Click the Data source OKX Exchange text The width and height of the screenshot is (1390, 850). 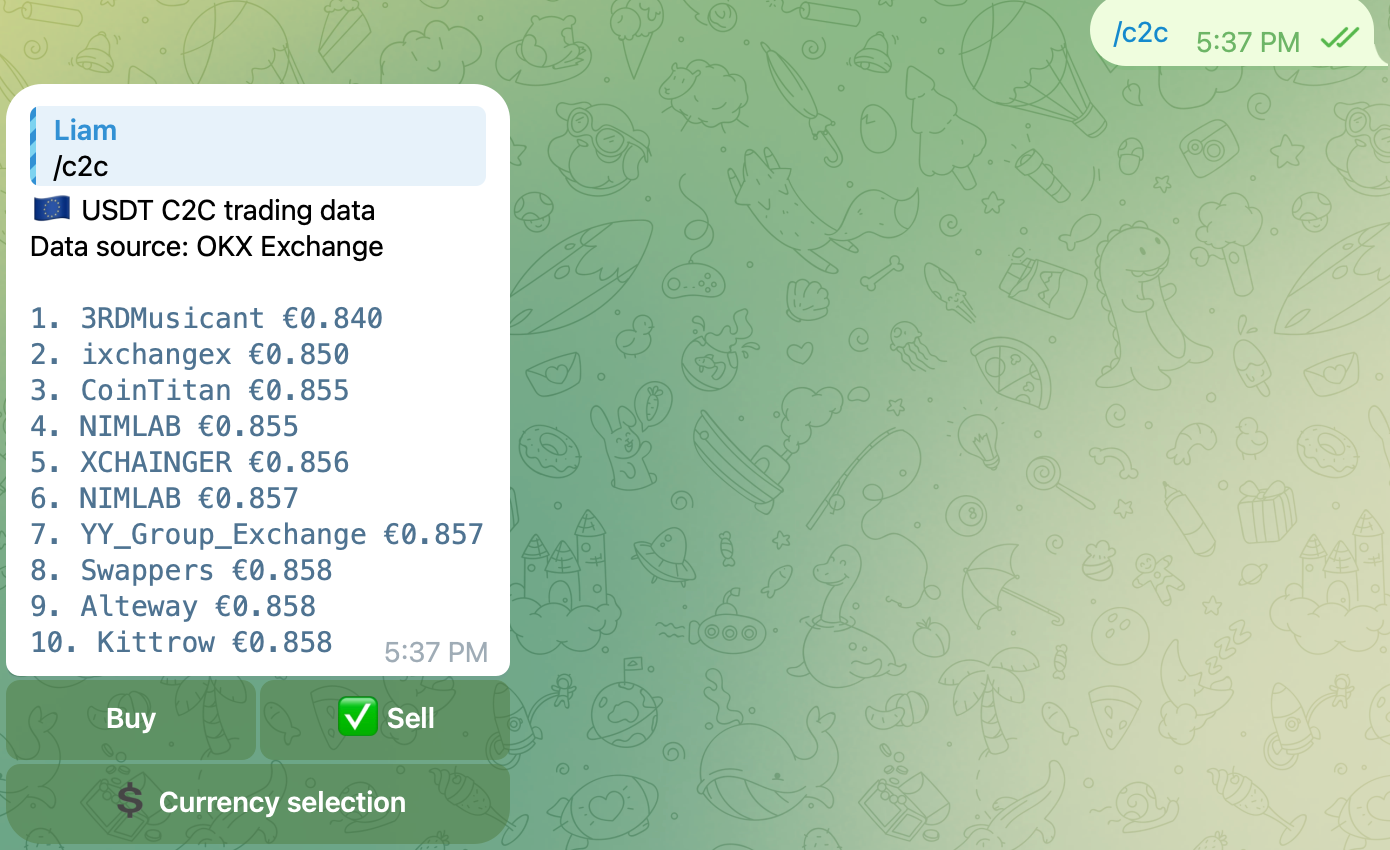(x=207, y=246)
